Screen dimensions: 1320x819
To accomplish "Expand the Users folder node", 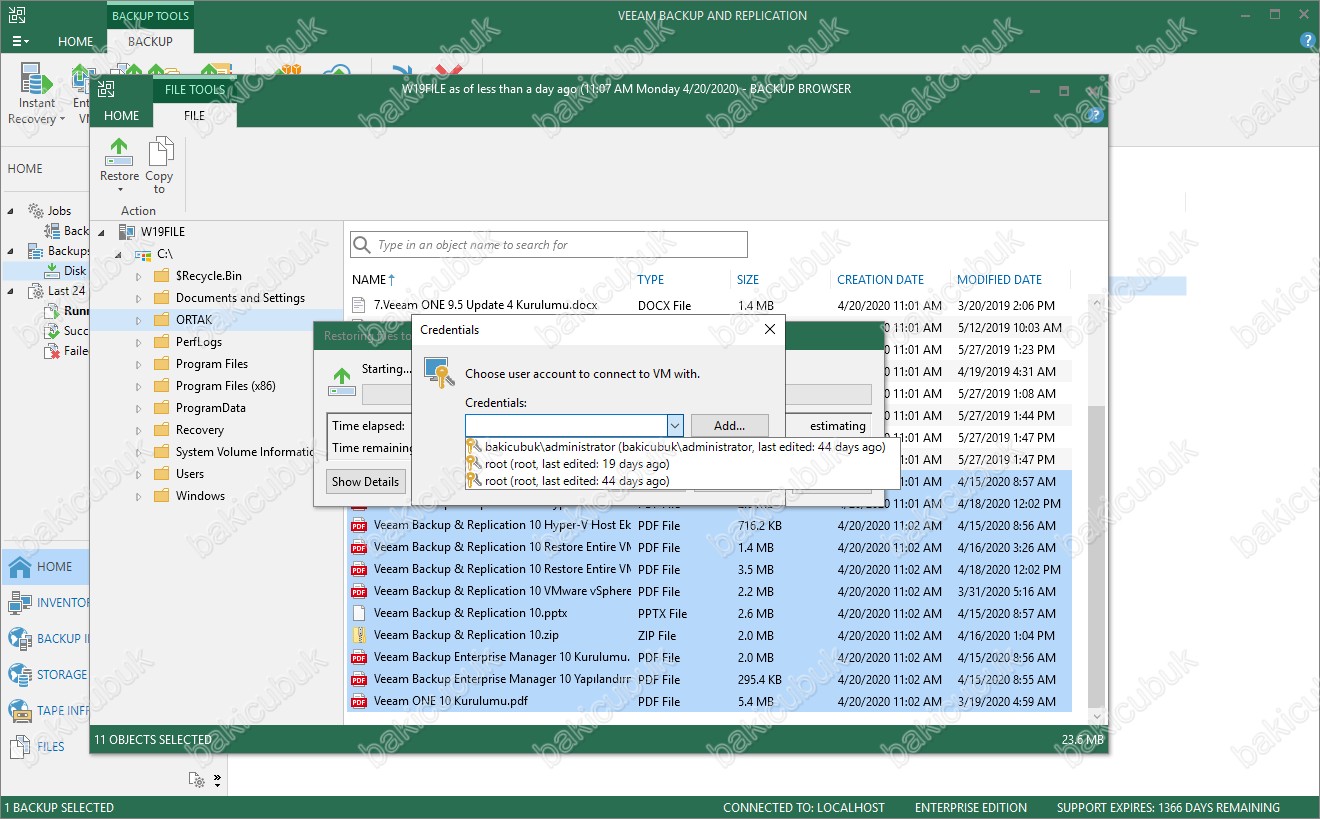I will (x=139, y=474).
